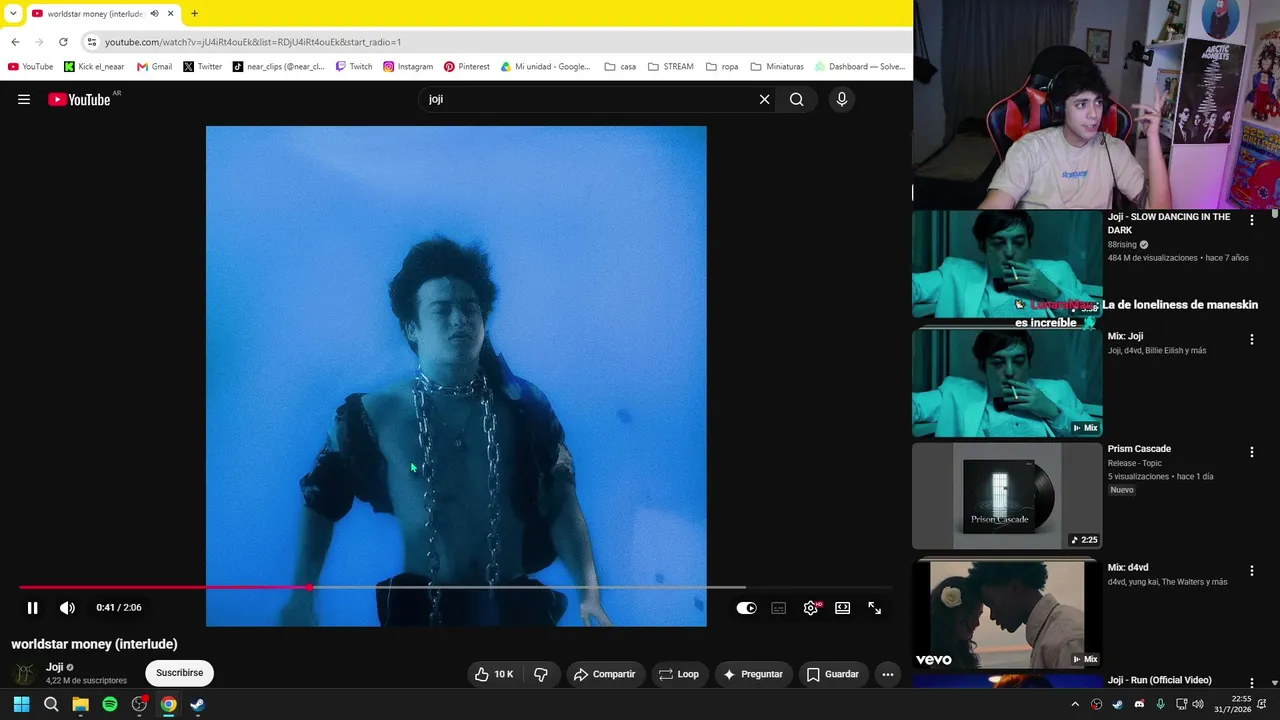Screen dimensions: 1280x720
Task: View site information icon in address bar
Action: pyautogui.click(x=92, y=42)
